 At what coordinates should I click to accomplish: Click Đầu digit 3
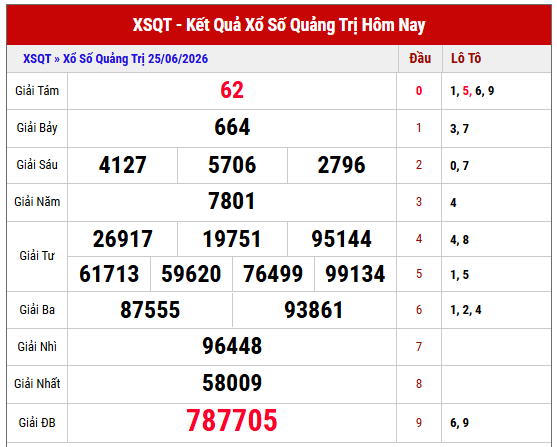pos(419,202)
